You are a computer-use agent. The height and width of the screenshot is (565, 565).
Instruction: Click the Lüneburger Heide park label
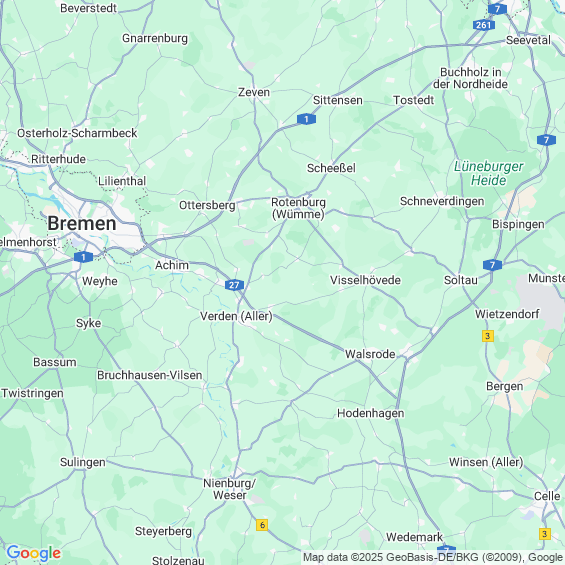(488, 173)
